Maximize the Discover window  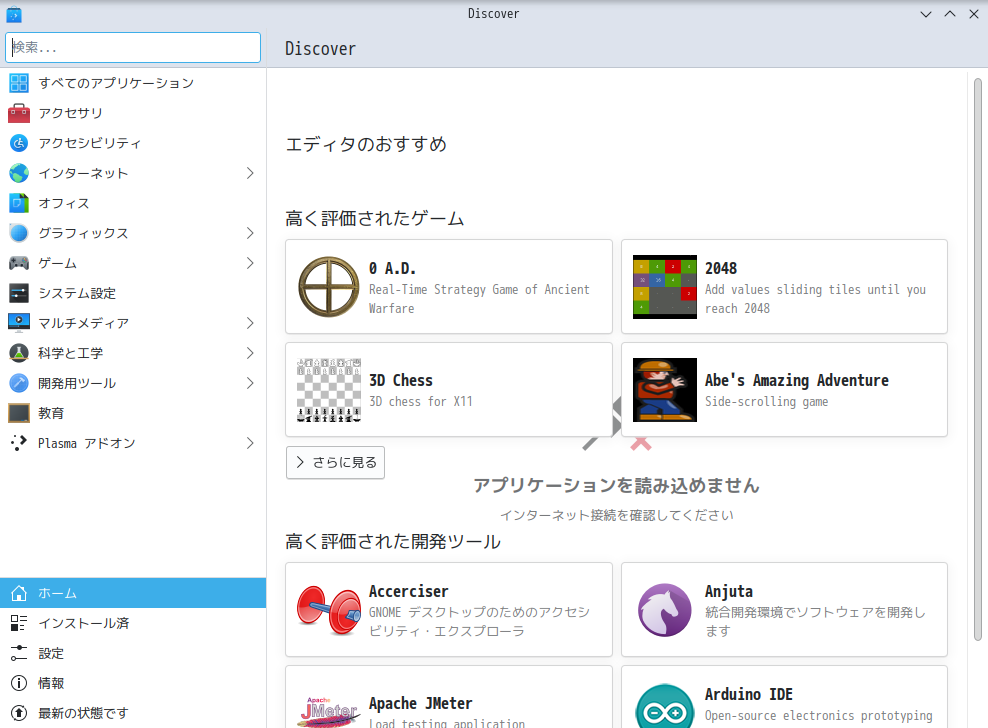click(950, 14)
